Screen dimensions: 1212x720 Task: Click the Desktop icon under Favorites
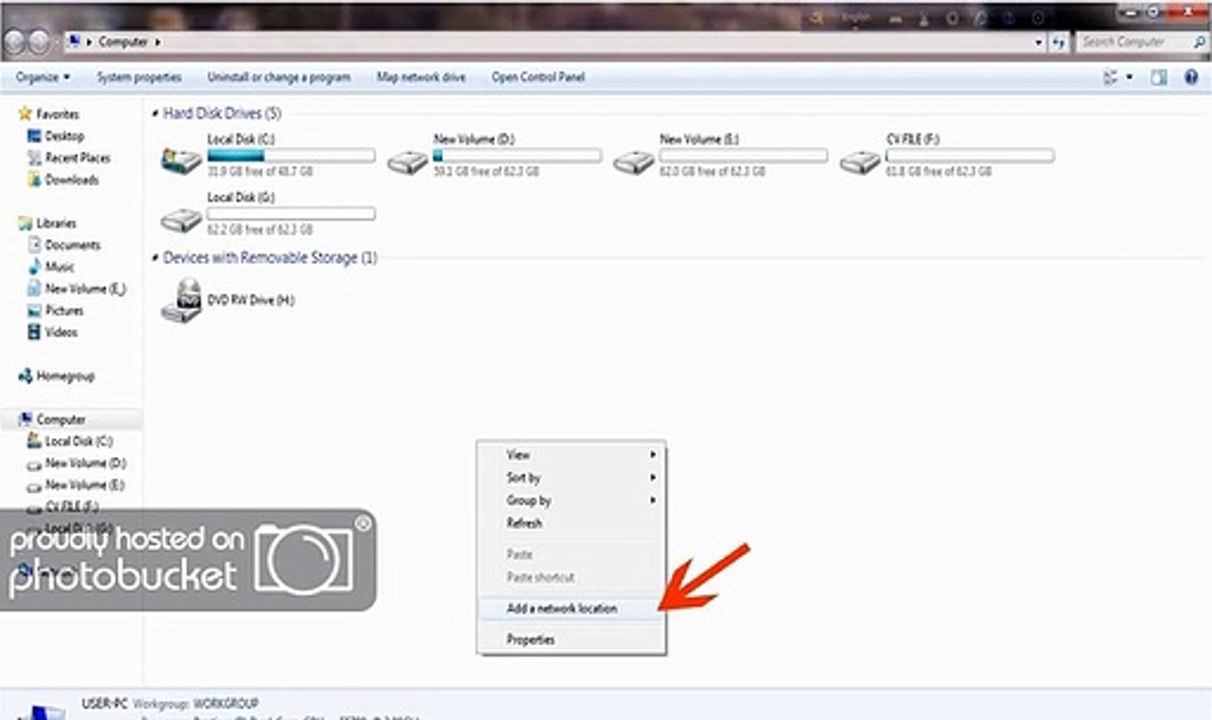coord(35,136)
